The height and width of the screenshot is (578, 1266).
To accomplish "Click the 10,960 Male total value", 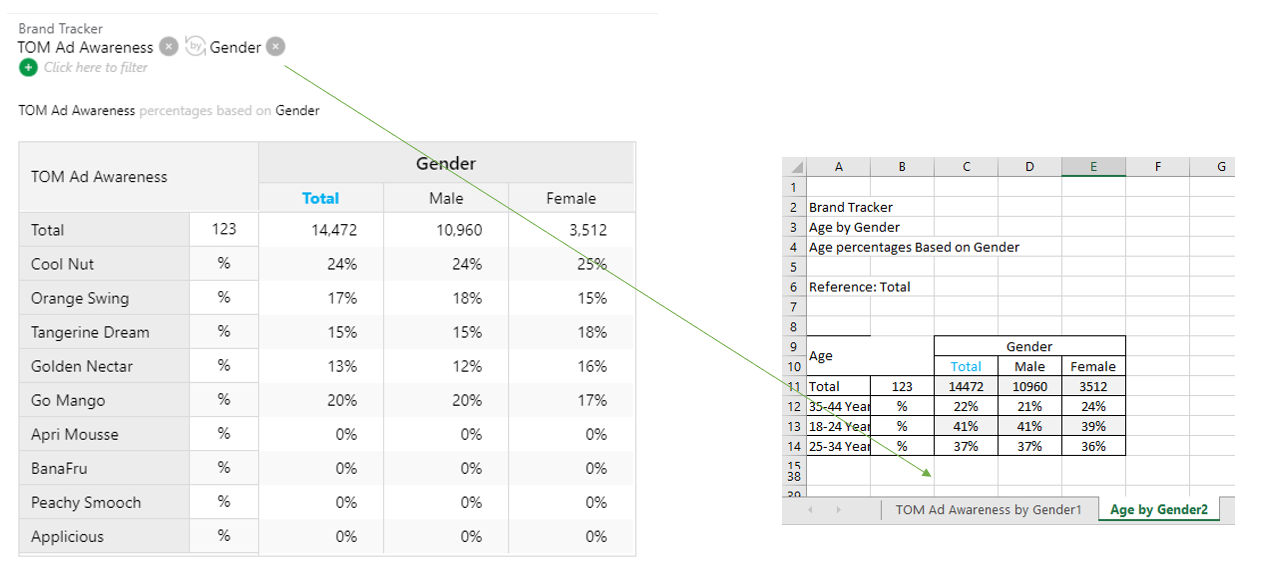I will click(459, 230).
